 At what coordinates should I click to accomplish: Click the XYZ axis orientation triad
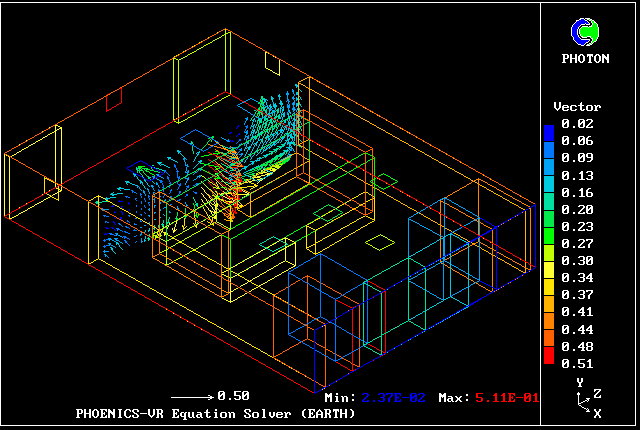[x=583, y=402]
